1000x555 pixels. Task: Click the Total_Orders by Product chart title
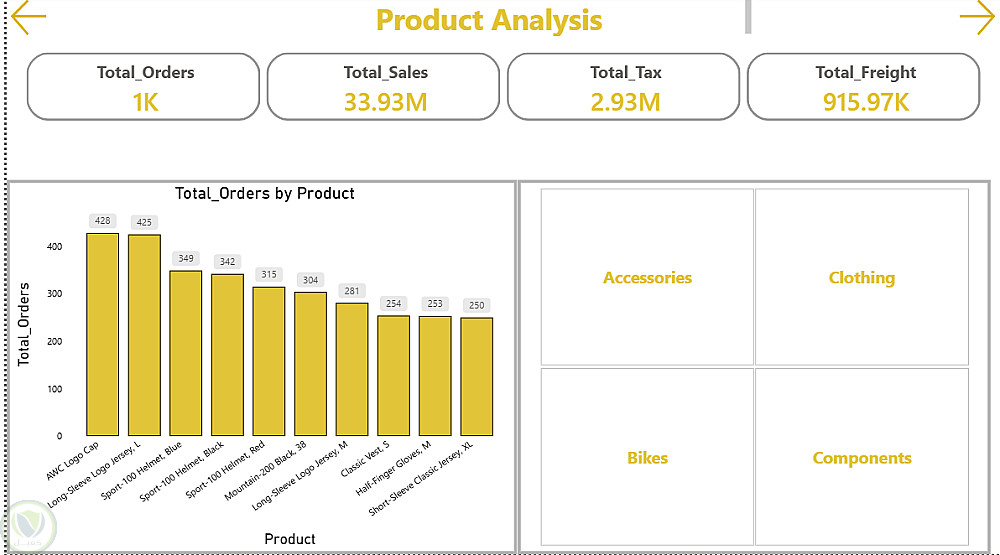tap(265, 193)
